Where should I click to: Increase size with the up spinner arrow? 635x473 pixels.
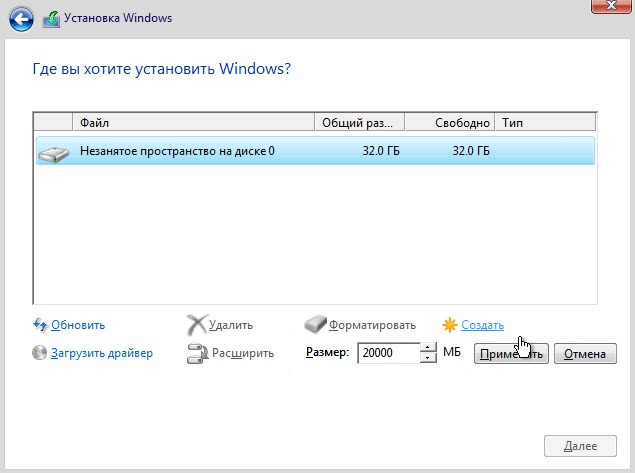[428, 348]
